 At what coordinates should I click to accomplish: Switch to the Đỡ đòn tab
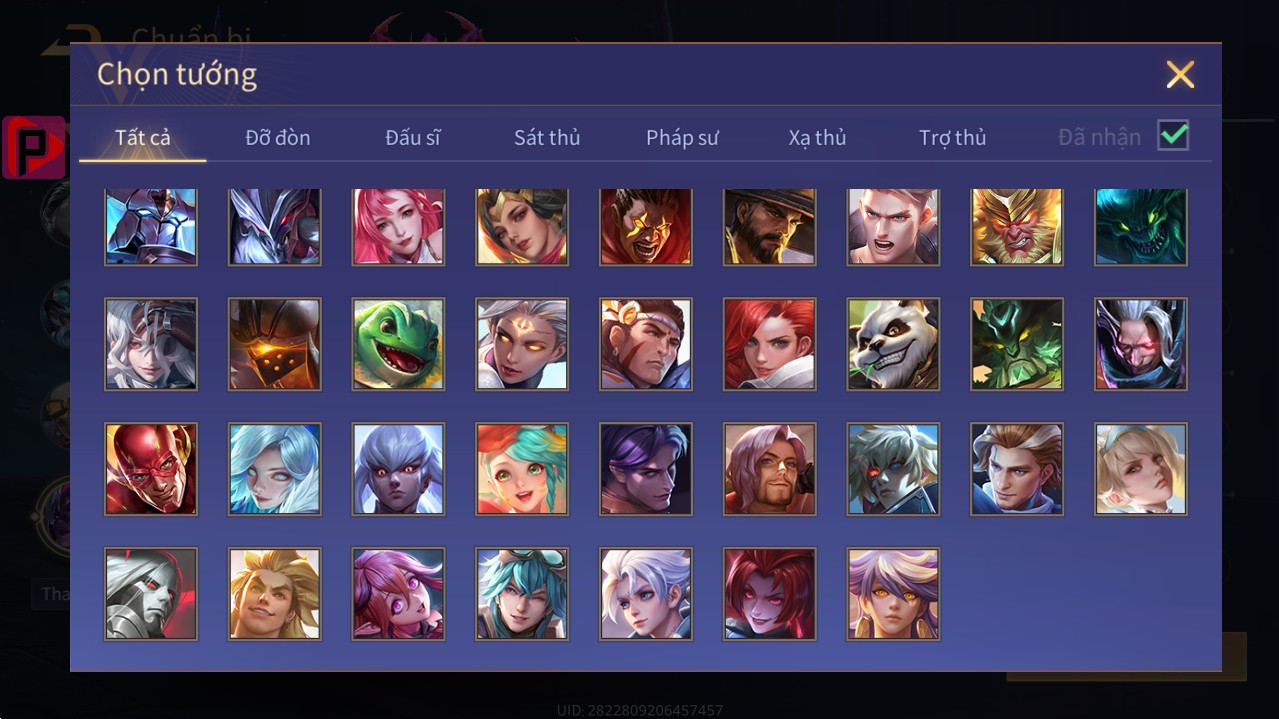click(x=278, y=138)
